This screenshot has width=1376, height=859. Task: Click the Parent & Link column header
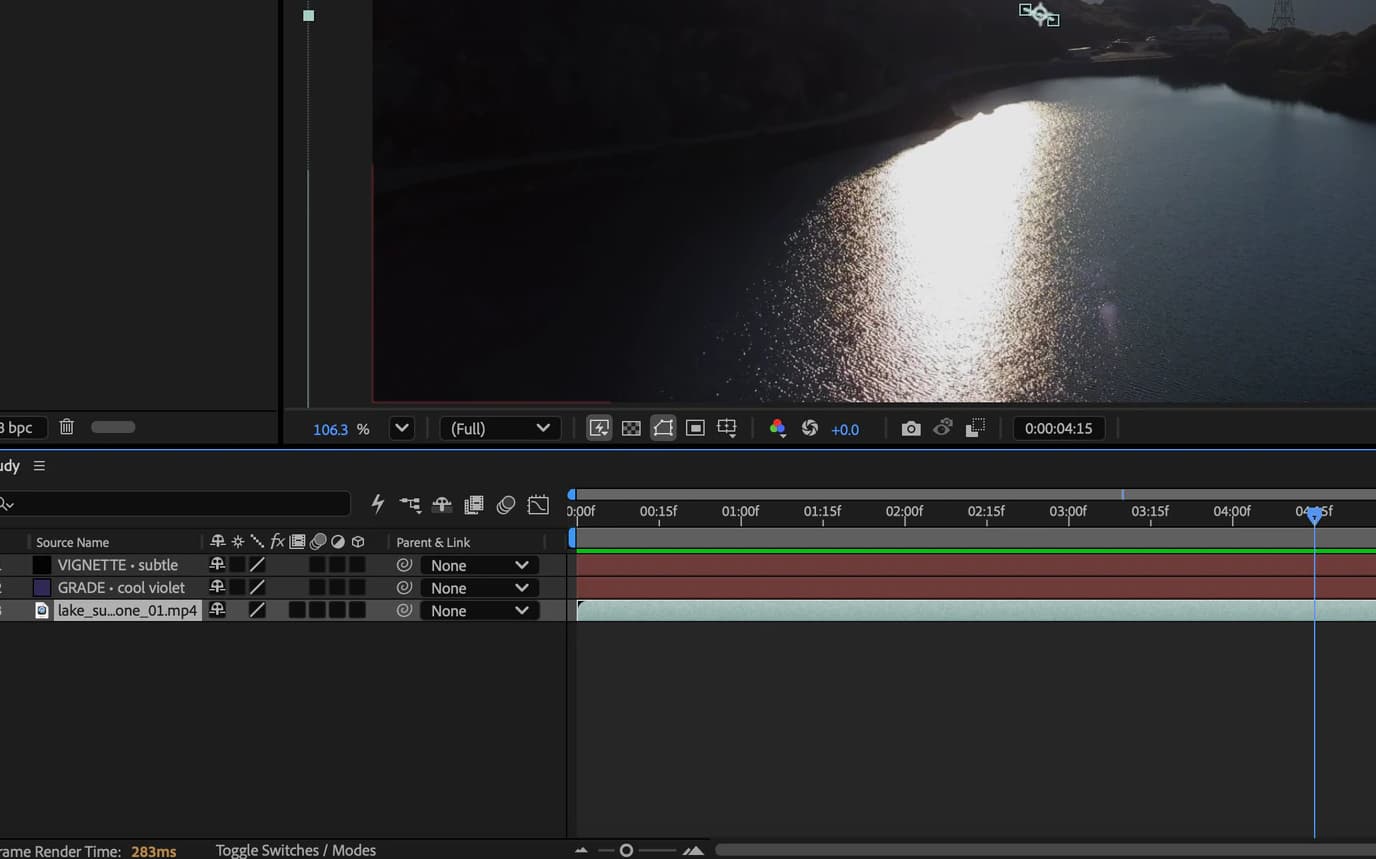pyautogui.click(x=433, y=542)
